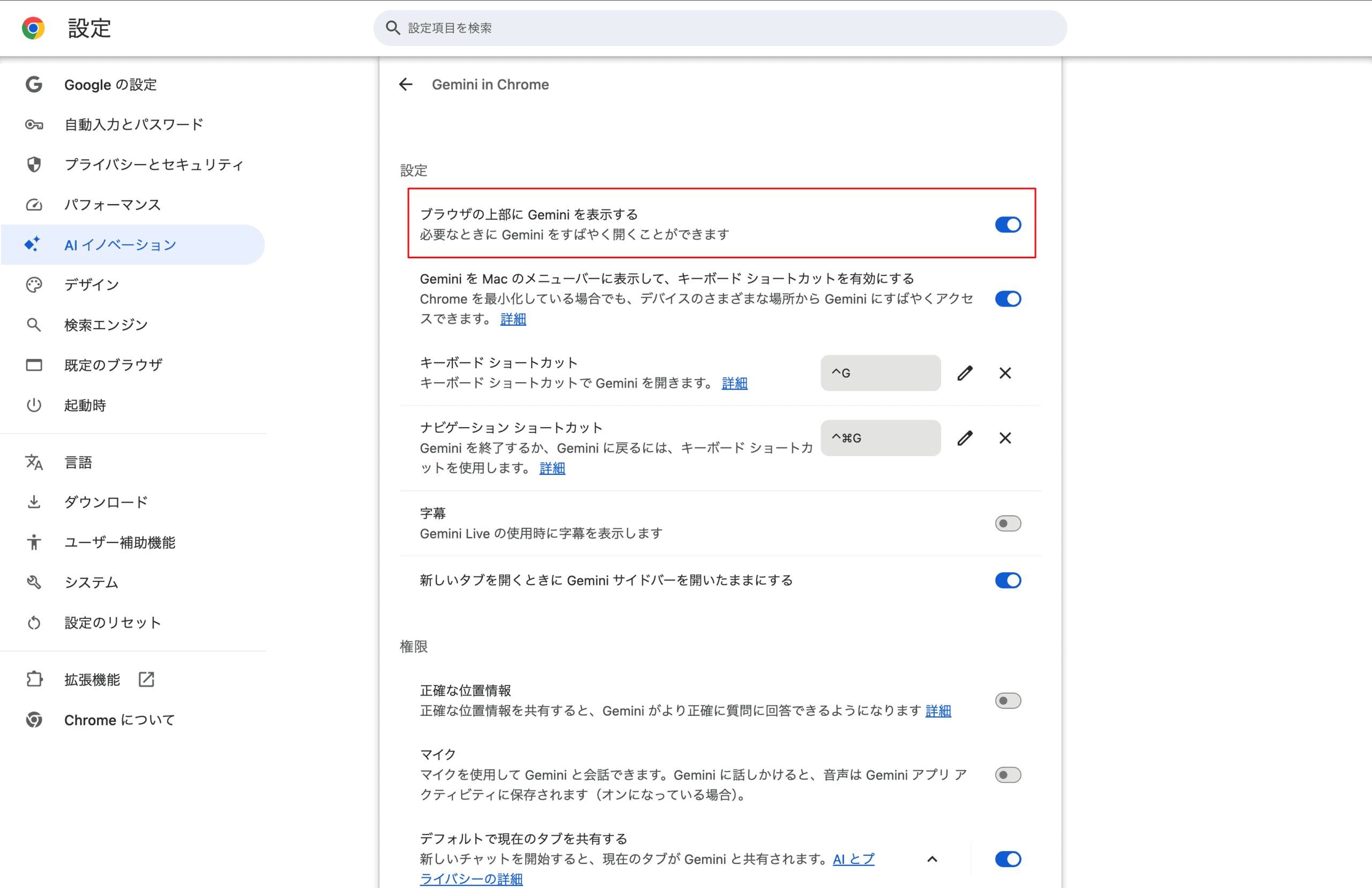Toggle Gemini Mac menu bar display switch
1372x888 pixels.
(x=1008, y=299)
